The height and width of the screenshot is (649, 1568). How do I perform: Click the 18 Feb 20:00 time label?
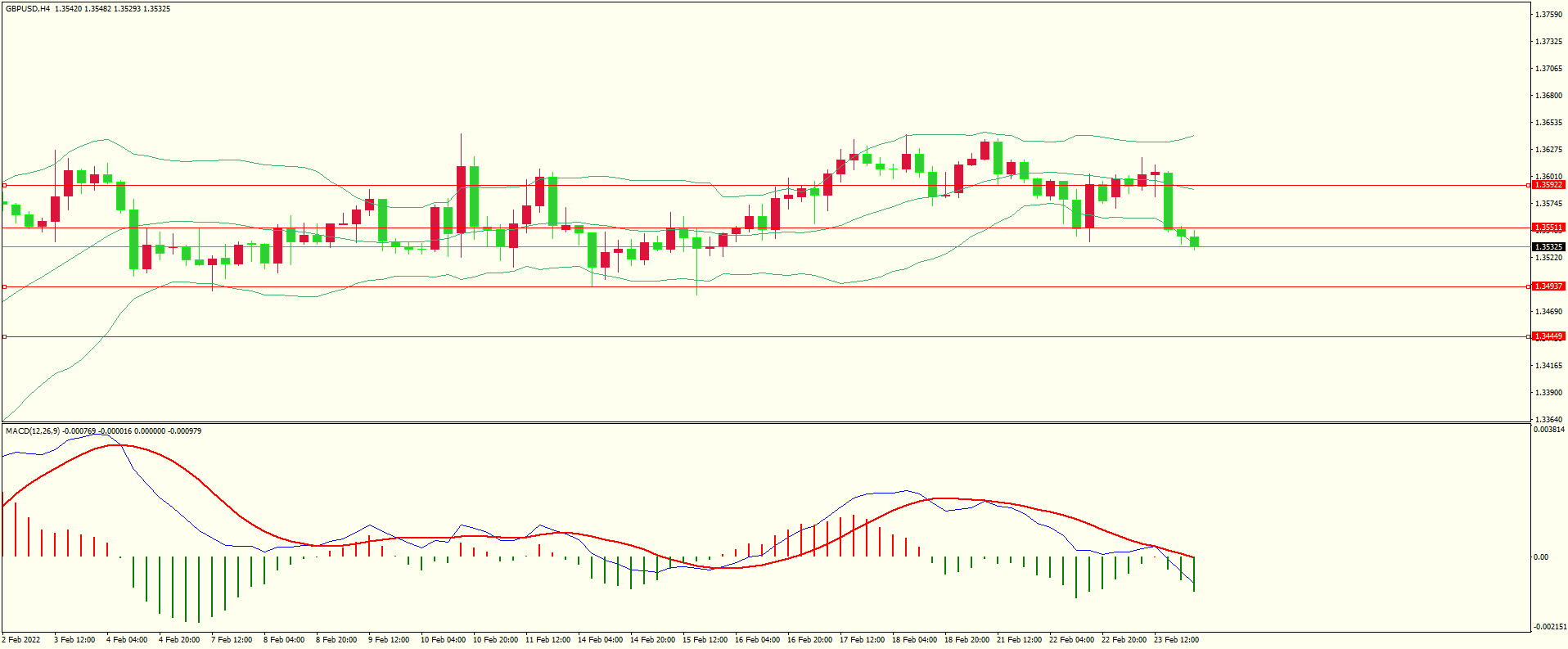(966, 640)
